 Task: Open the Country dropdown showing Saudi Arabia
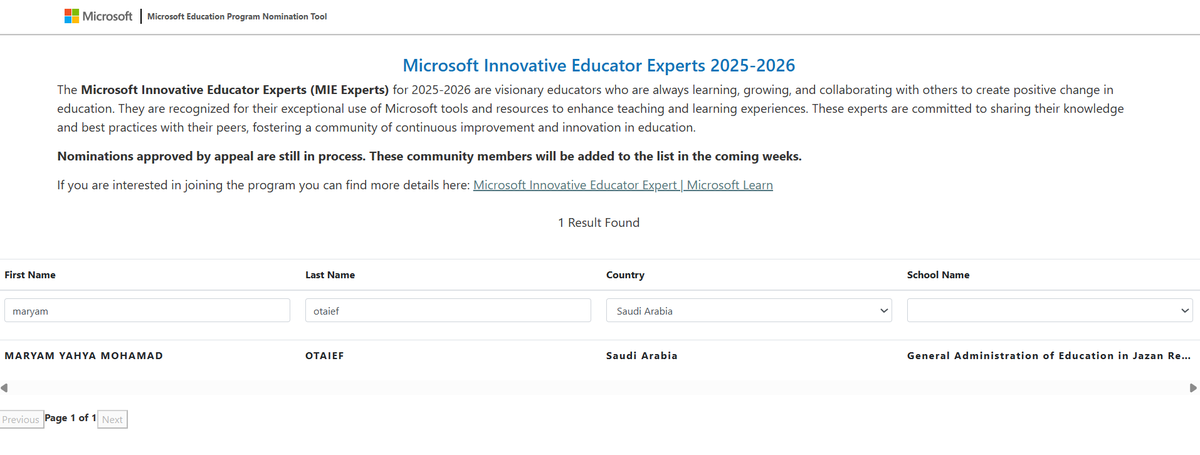click(x=749, y=311)
